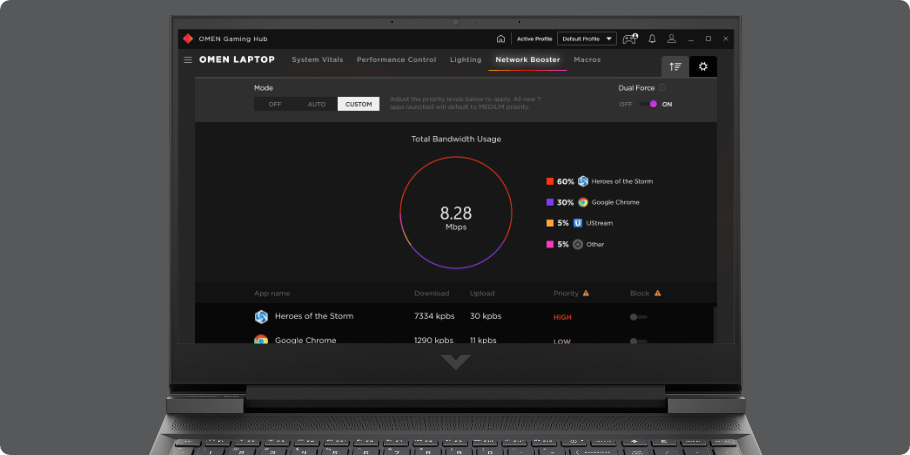
Task: Click the Other app icon in legend
Action: [578, 244]
